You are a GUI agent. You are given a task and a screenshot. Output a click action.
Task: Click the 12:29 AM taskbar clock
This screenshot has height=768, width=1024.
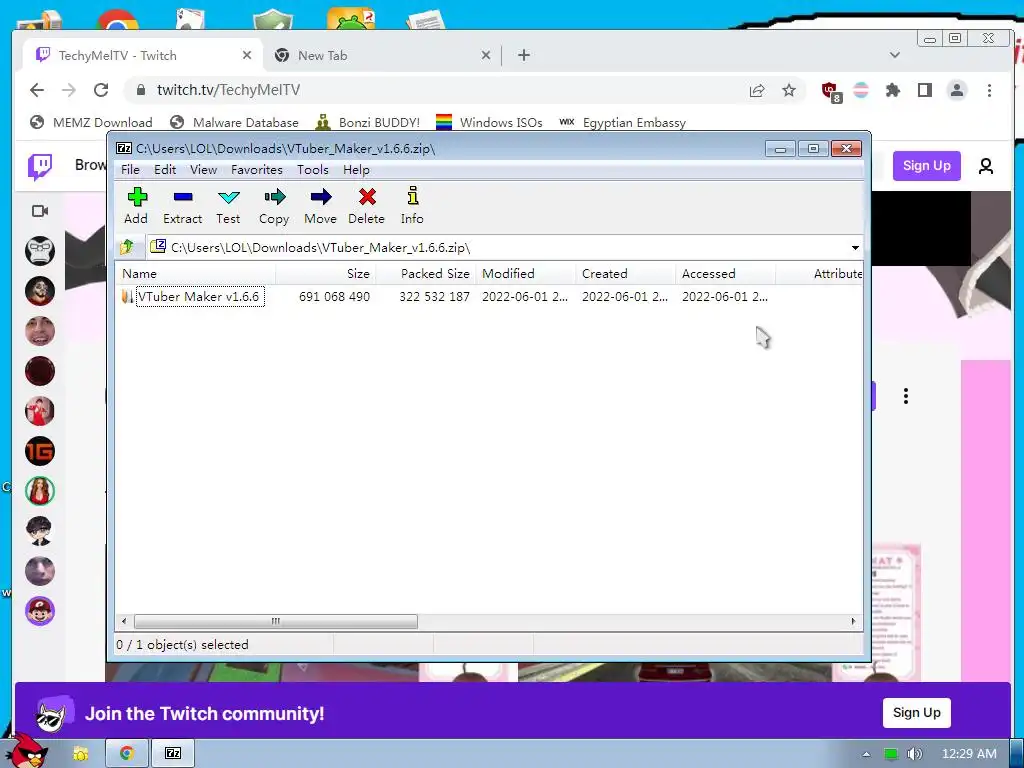(x=969, y=754)
